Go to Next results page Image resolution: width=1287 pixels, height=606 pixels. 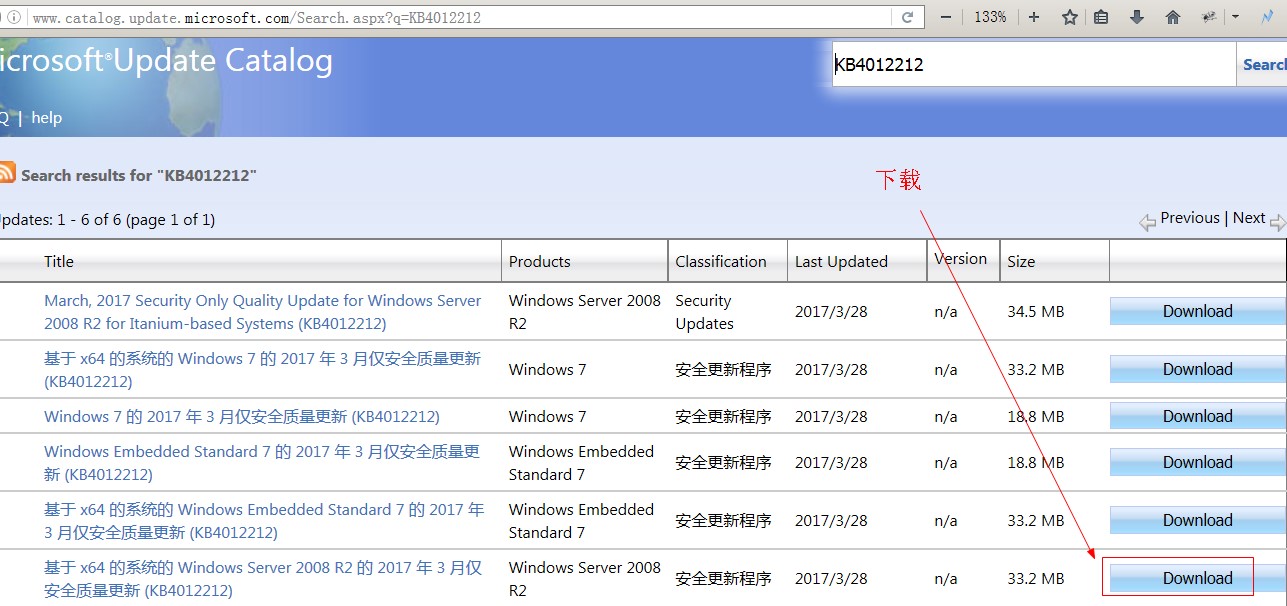[1249, 218]
